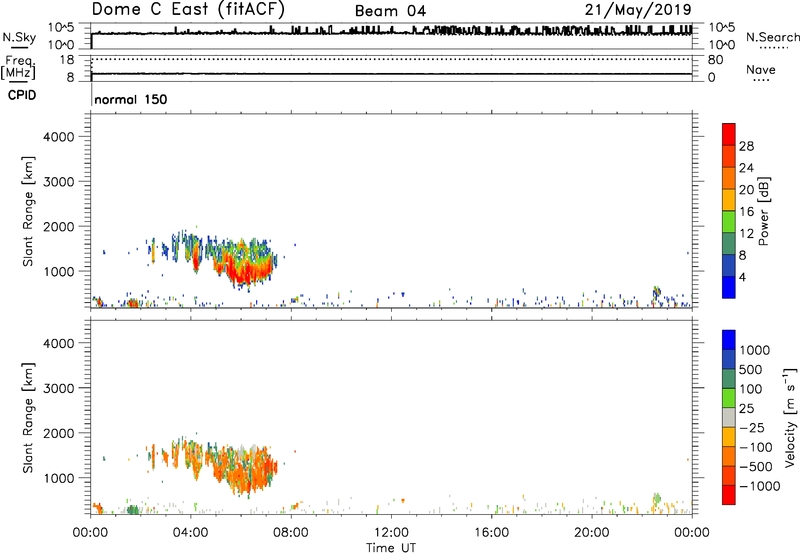Click the '4000' tick in the velocity panel
Viewport: 800px width, 554px height.
58,343
